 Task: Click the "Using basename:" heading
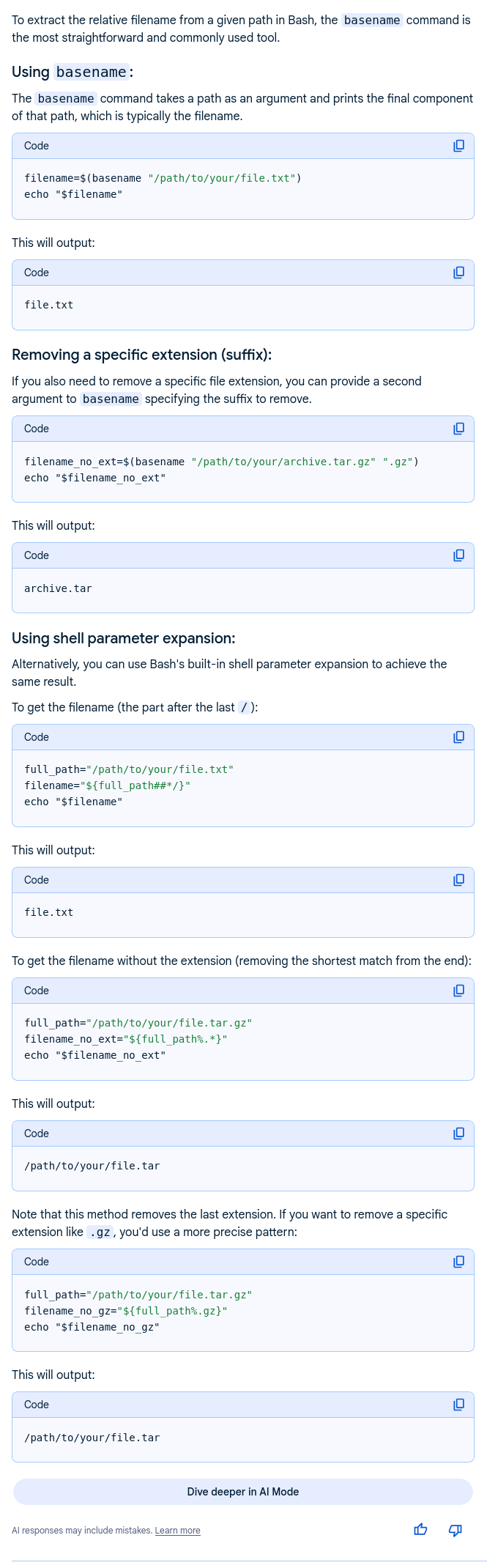point(73,72)
